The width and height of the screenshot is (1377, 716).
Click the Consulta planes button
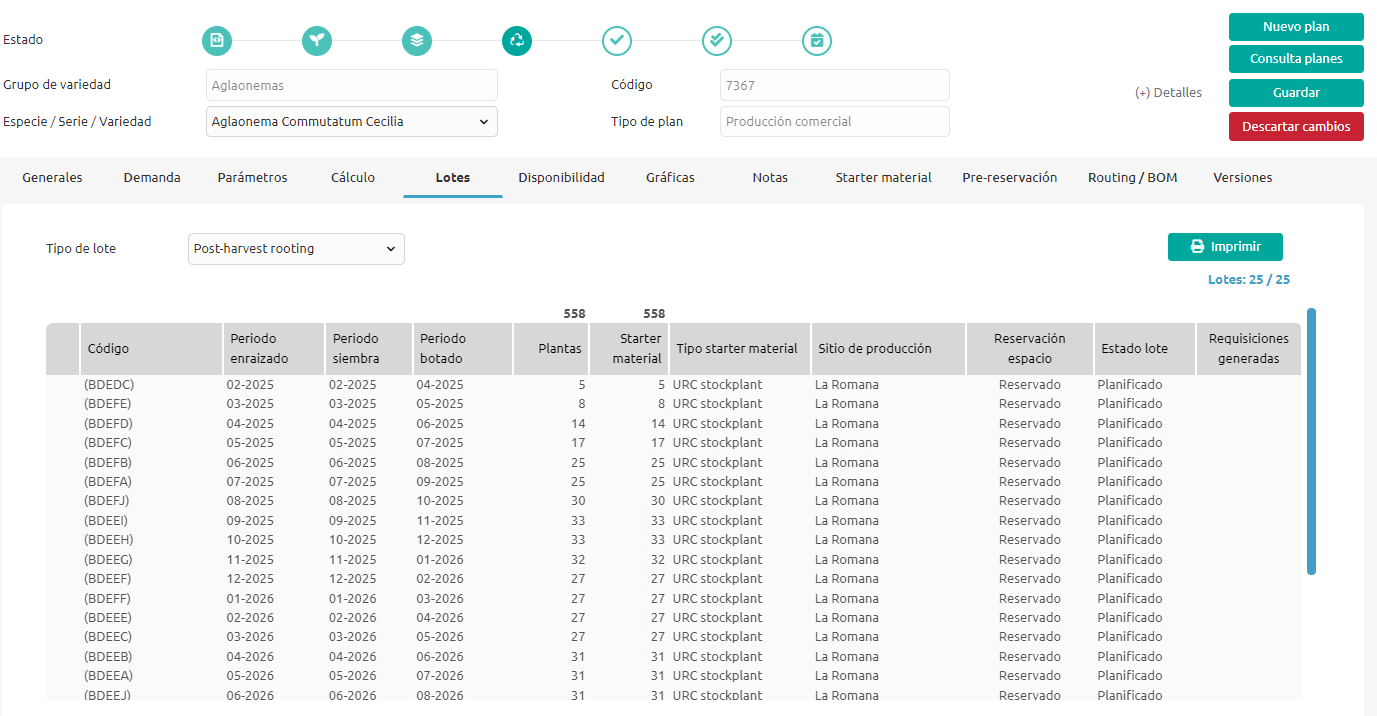tap(1296, 59)
